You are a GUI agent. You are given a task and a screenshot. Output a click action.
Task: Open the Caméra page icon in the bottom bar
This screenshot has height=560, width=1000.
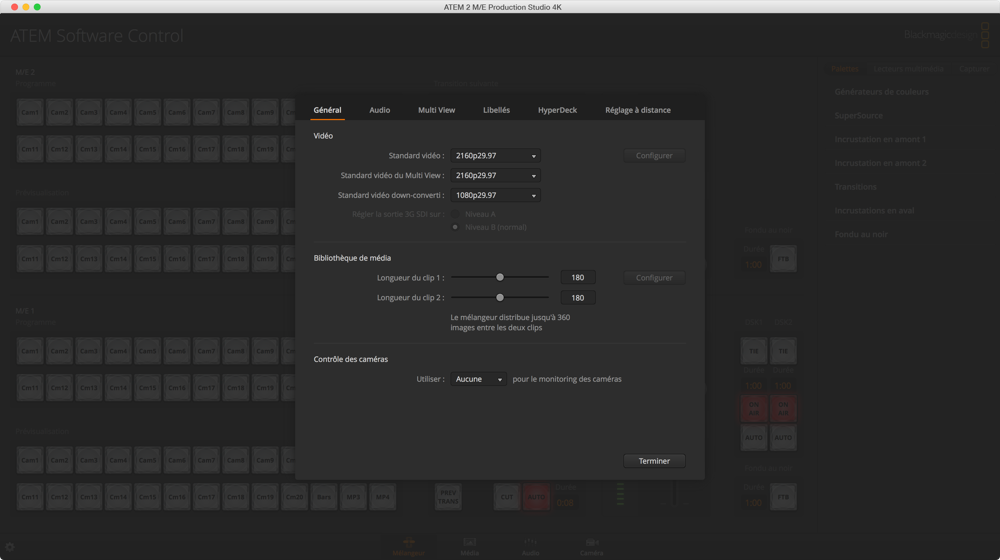[591, 547]
